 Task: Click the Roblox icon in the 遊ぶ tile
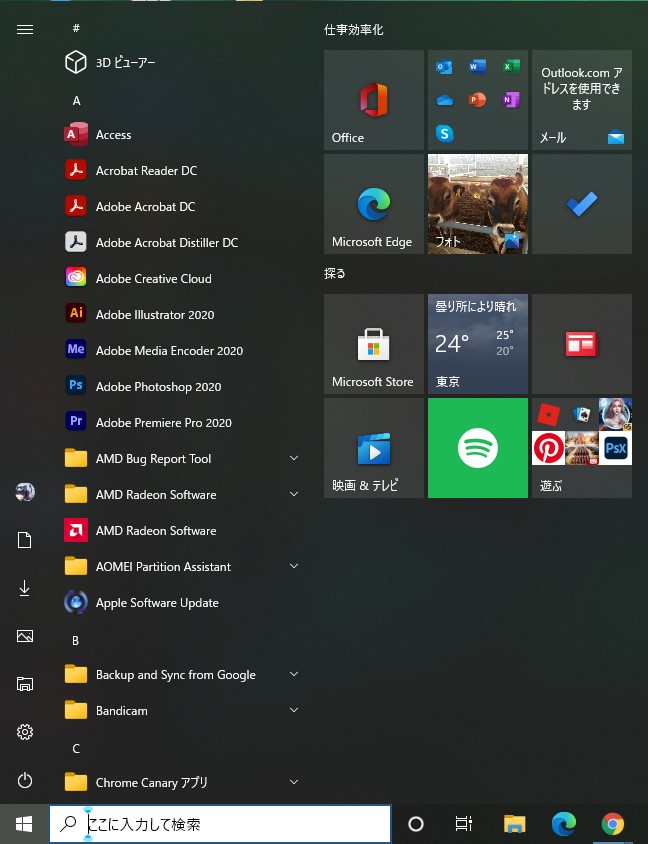548,414
